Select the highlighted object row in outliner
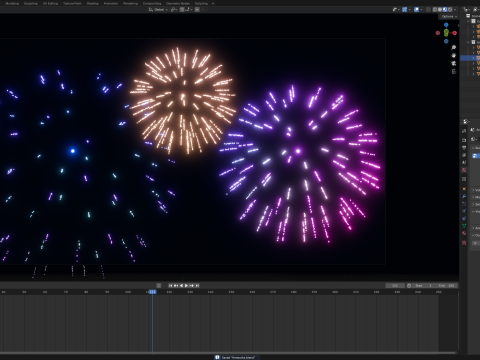This screenshot has height=360, width=480. pos(470,58)
